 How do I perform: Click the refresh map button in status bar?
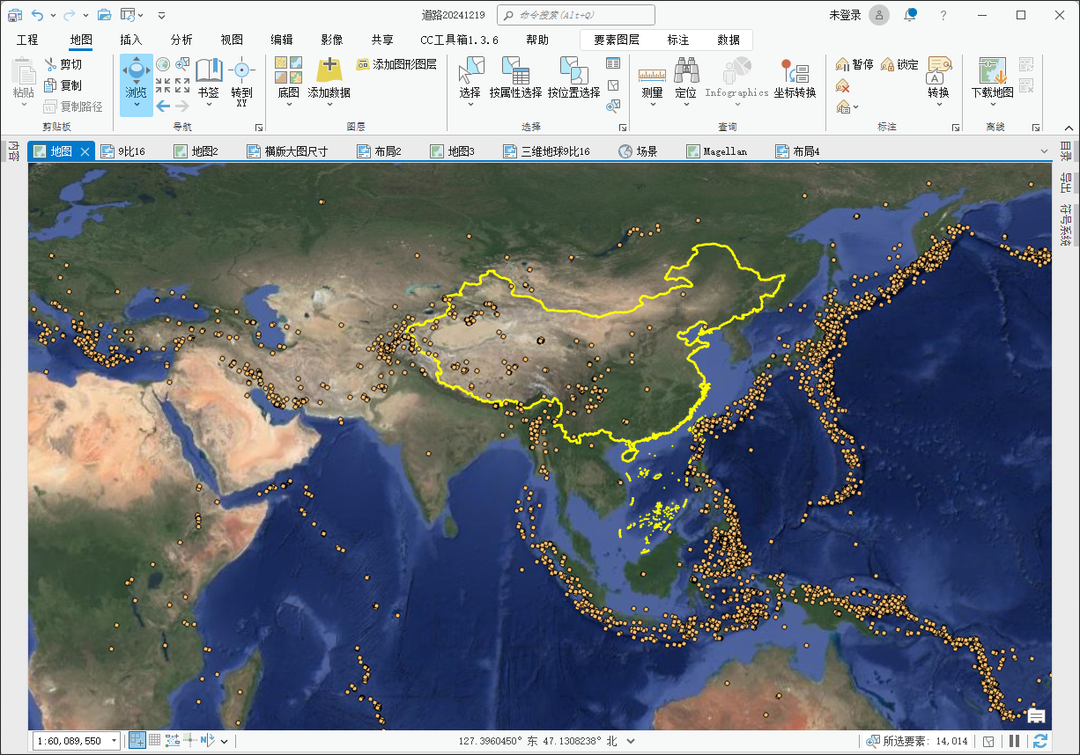click(1040, 741)
